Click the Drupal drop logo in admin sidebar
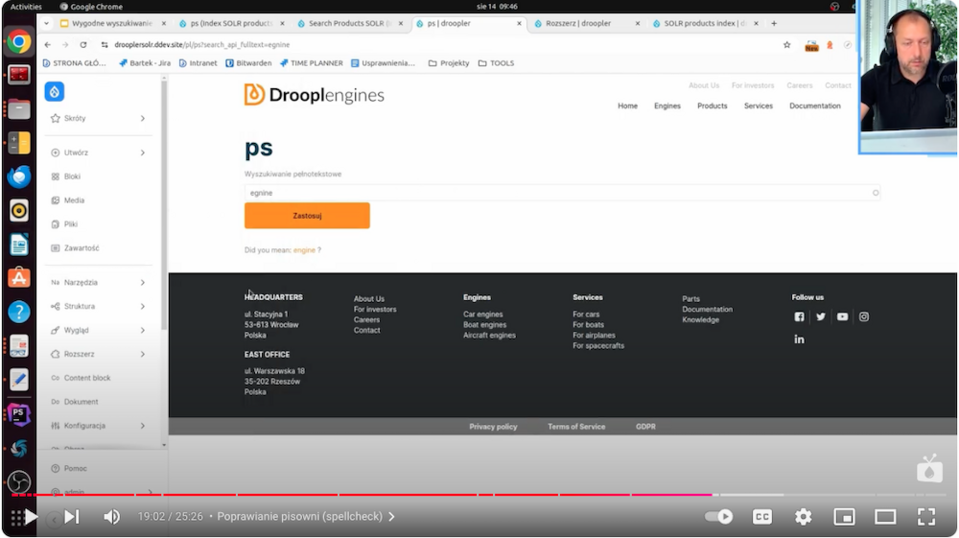959x538 pixels. [54, 92]
